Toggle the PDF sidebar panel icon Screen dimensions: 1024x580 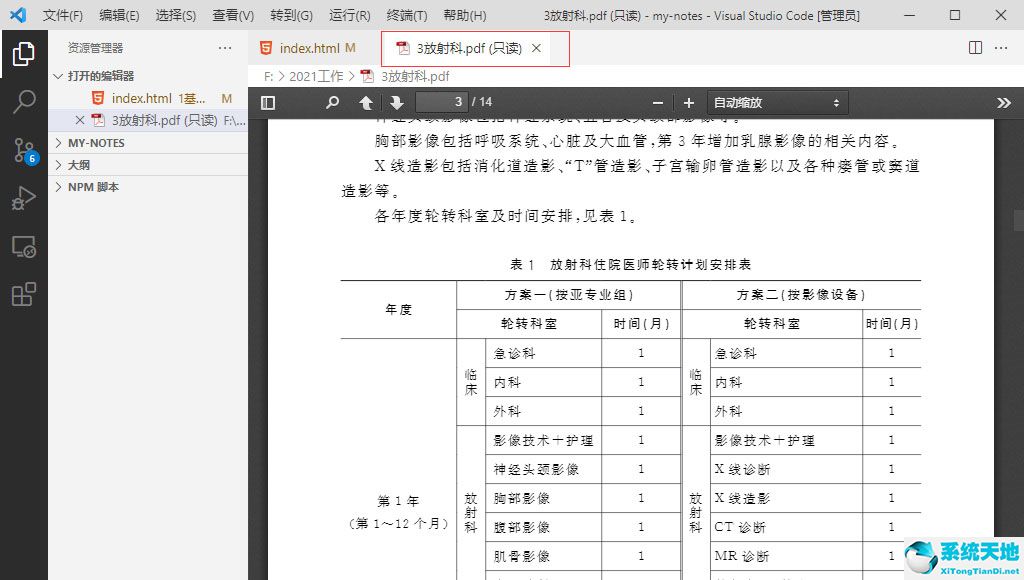267,101
